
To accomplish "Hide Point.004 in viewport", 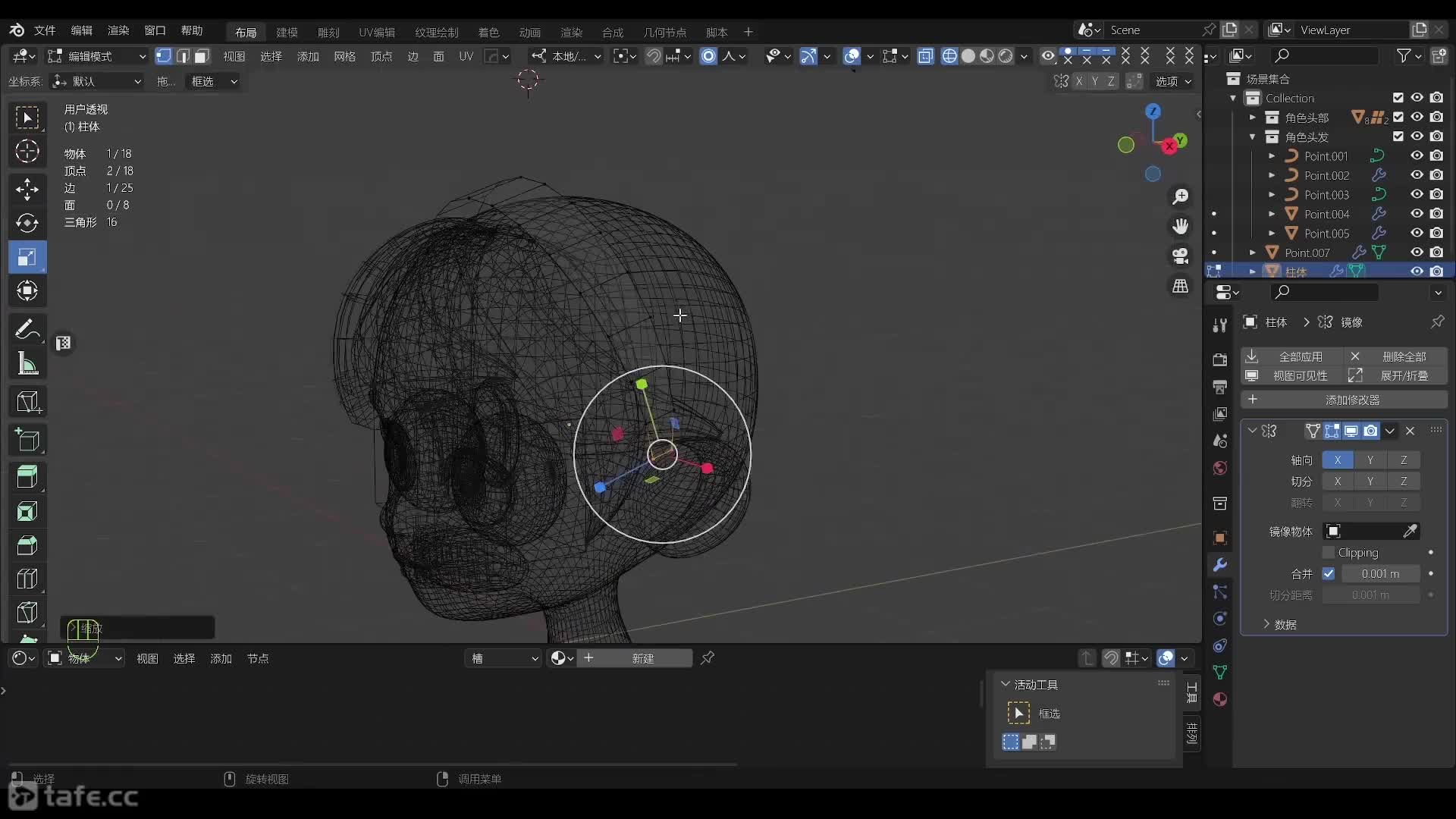I will point(1417,214).
